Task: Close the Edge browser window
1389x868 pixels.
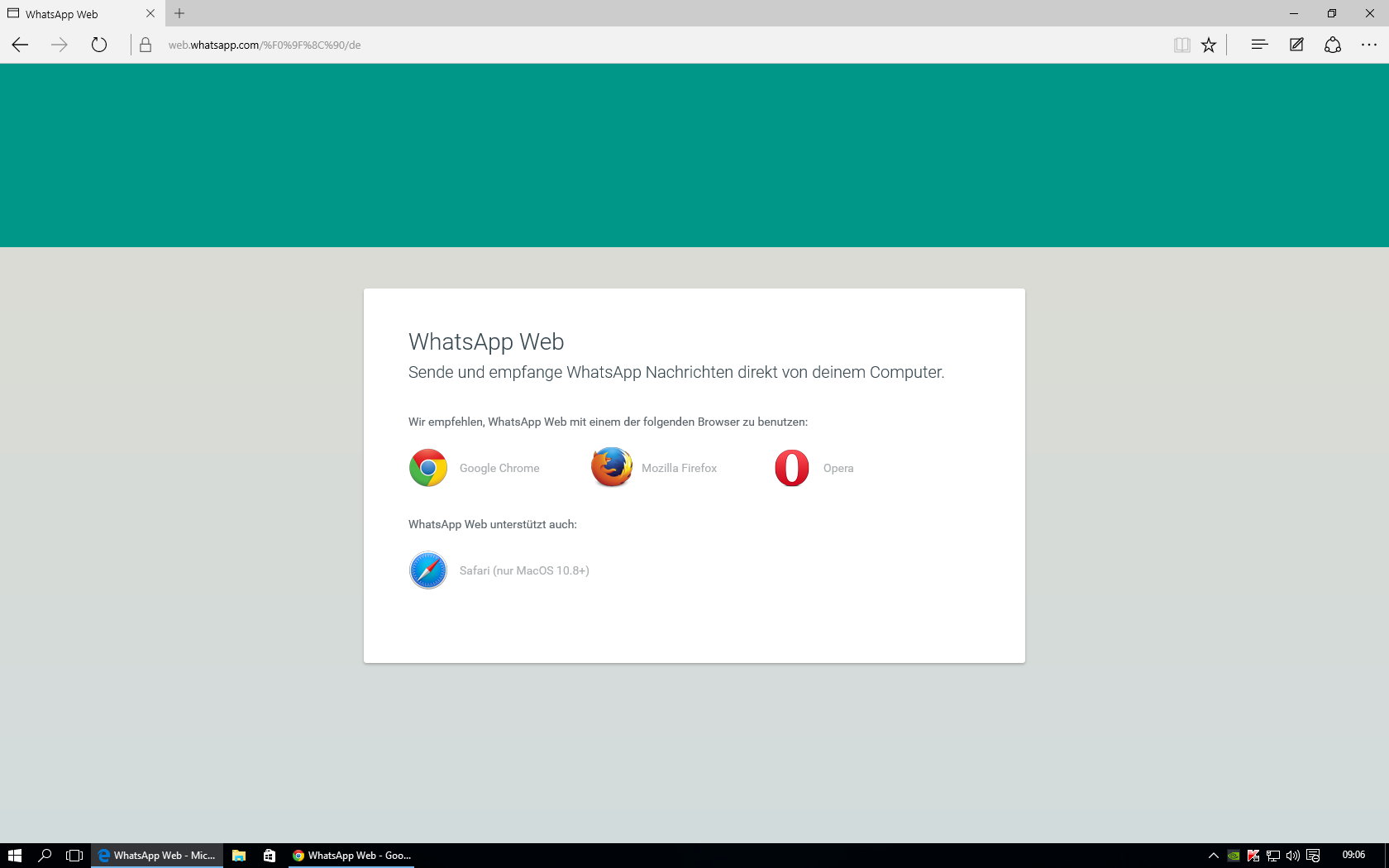Action: point(1370,13)
